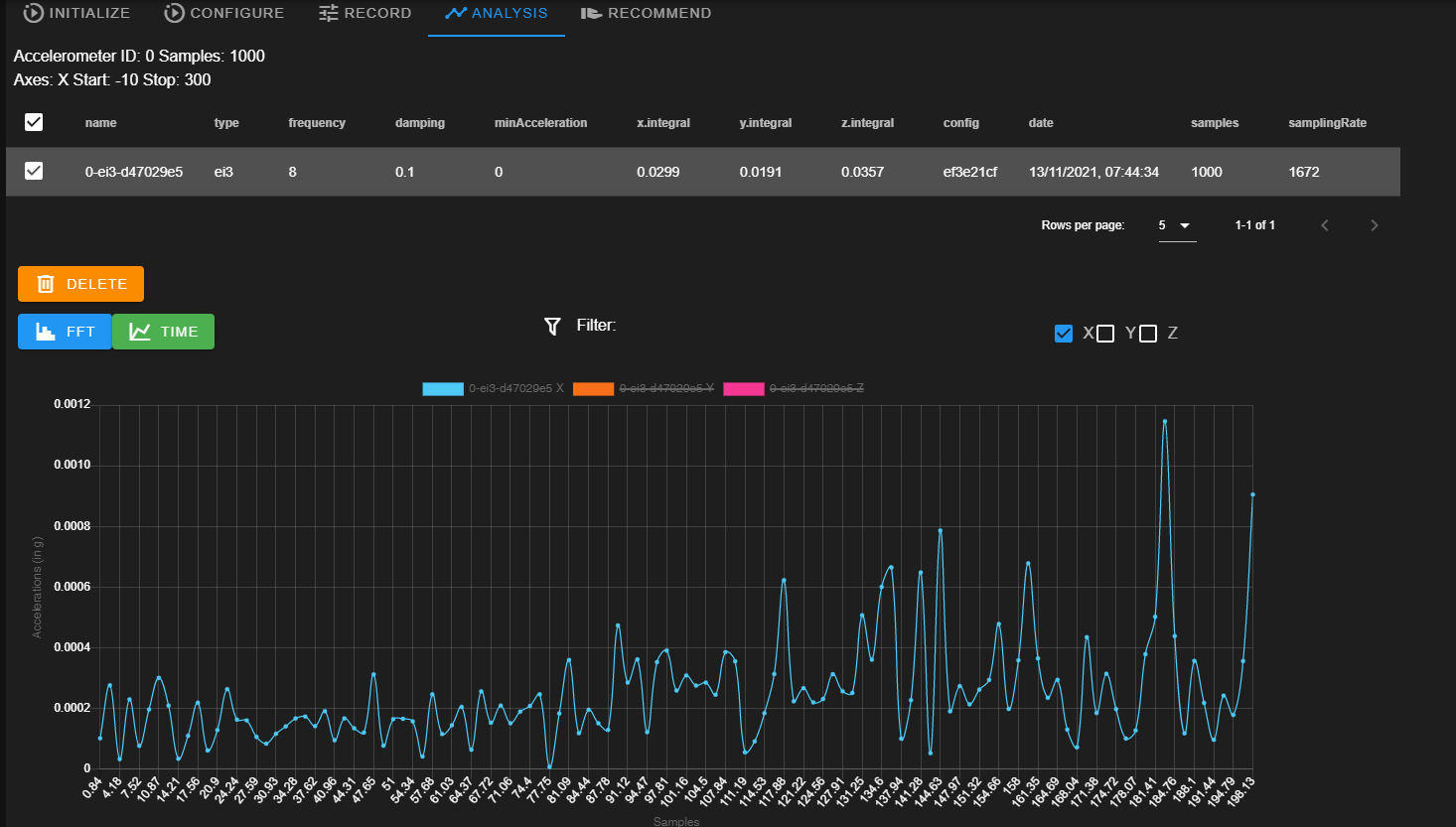The image size is (1456, 827).
Task: Toggle blue X series legend swatch
Action: [443, 388]
